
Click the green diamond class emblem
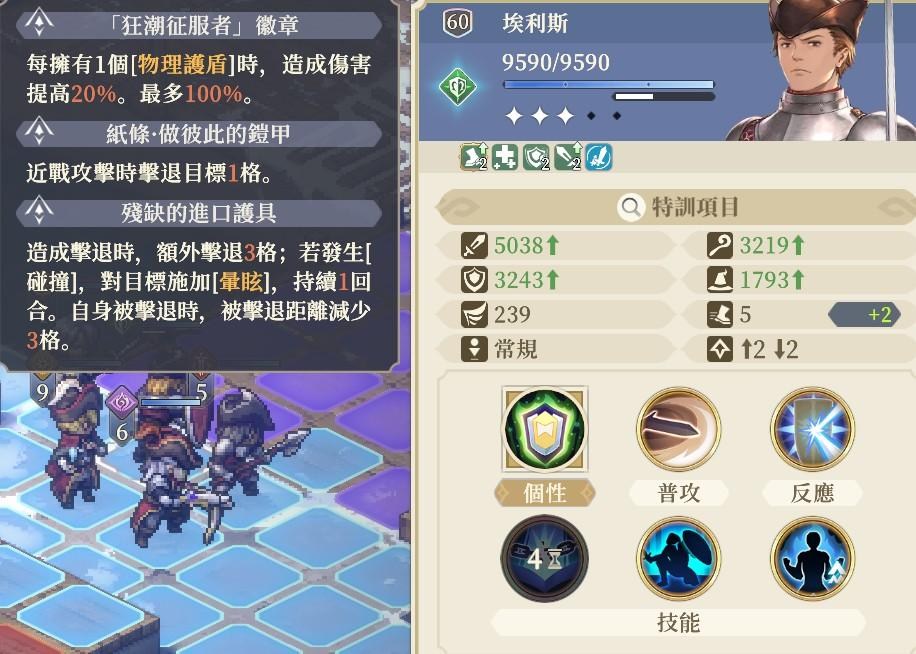coord(458,86)
